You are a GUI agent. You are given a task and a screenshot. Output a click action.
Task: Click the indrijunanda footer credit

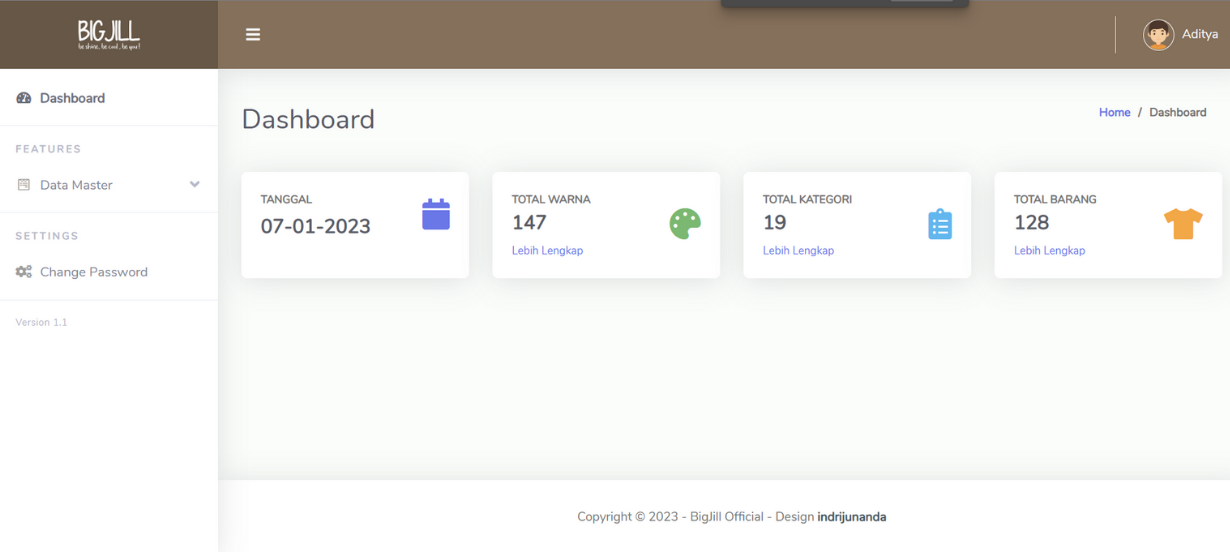tap(851, 517)
